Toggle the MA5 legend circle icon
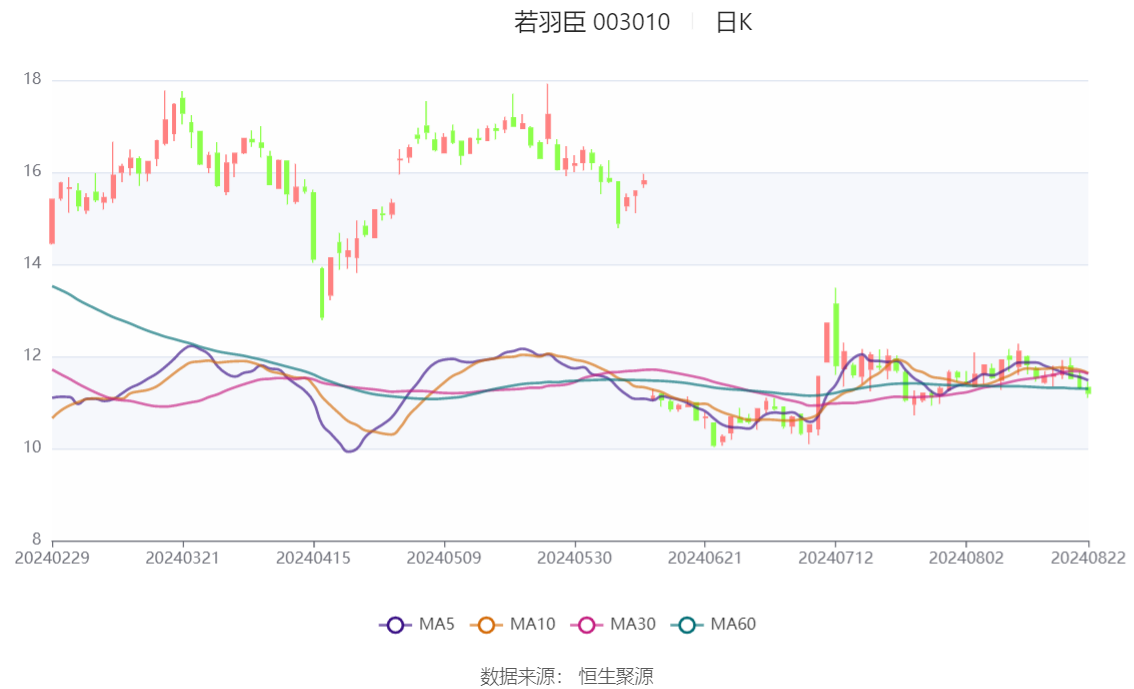1134x689 pixels. [395, 625]
